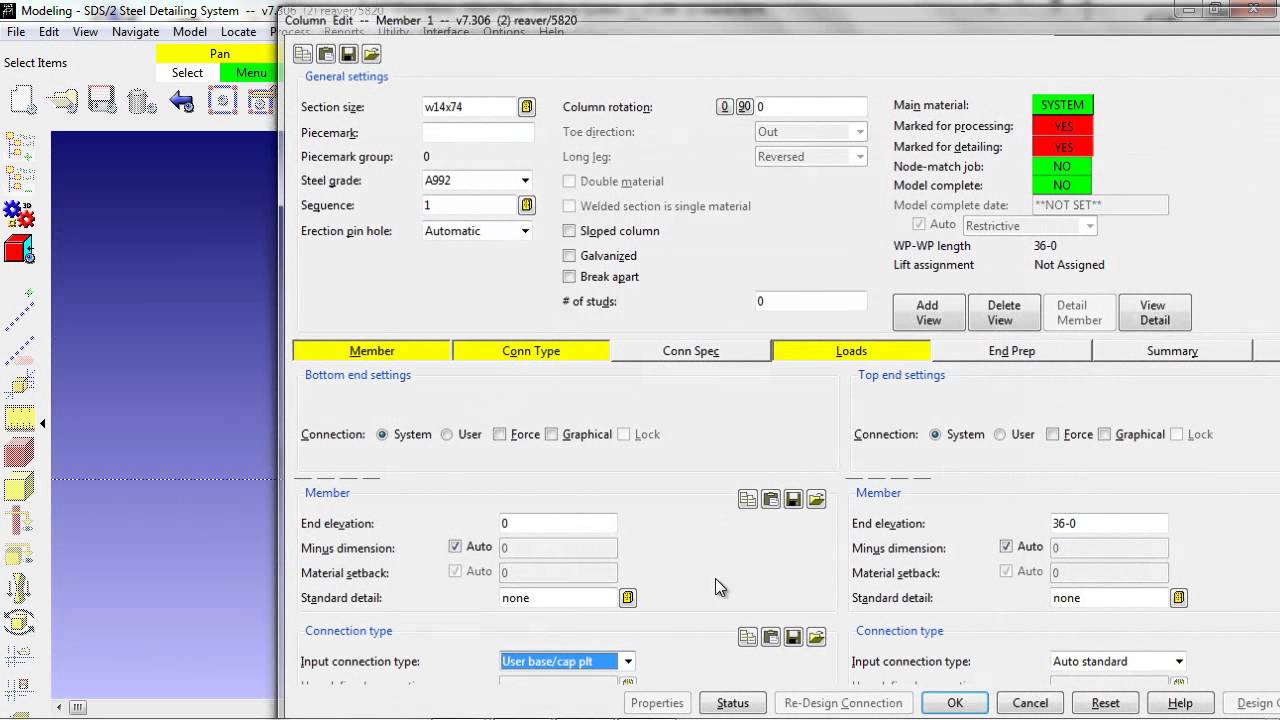Open the Erection pin hole dropdown

pyautogui.click(x=525, y=231)
